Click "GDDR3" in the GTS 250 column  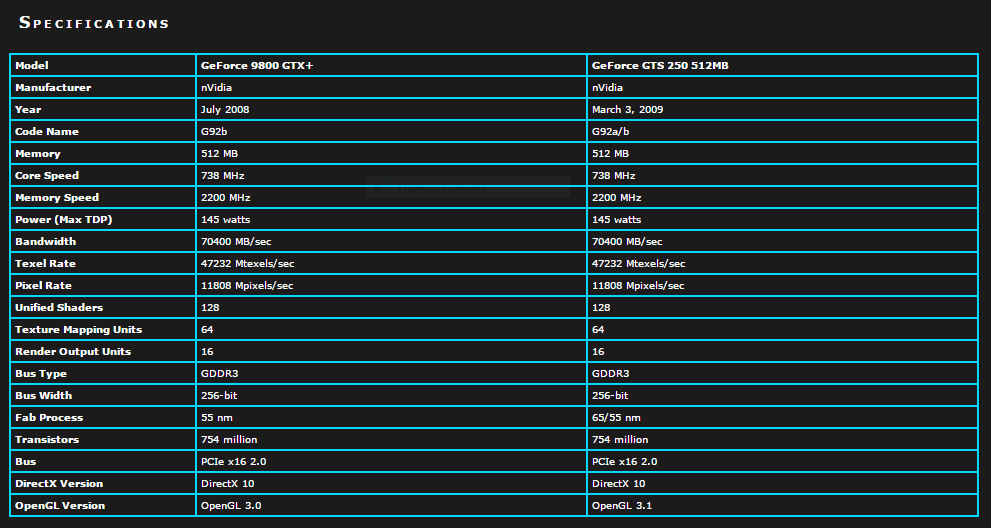(611, 374)
